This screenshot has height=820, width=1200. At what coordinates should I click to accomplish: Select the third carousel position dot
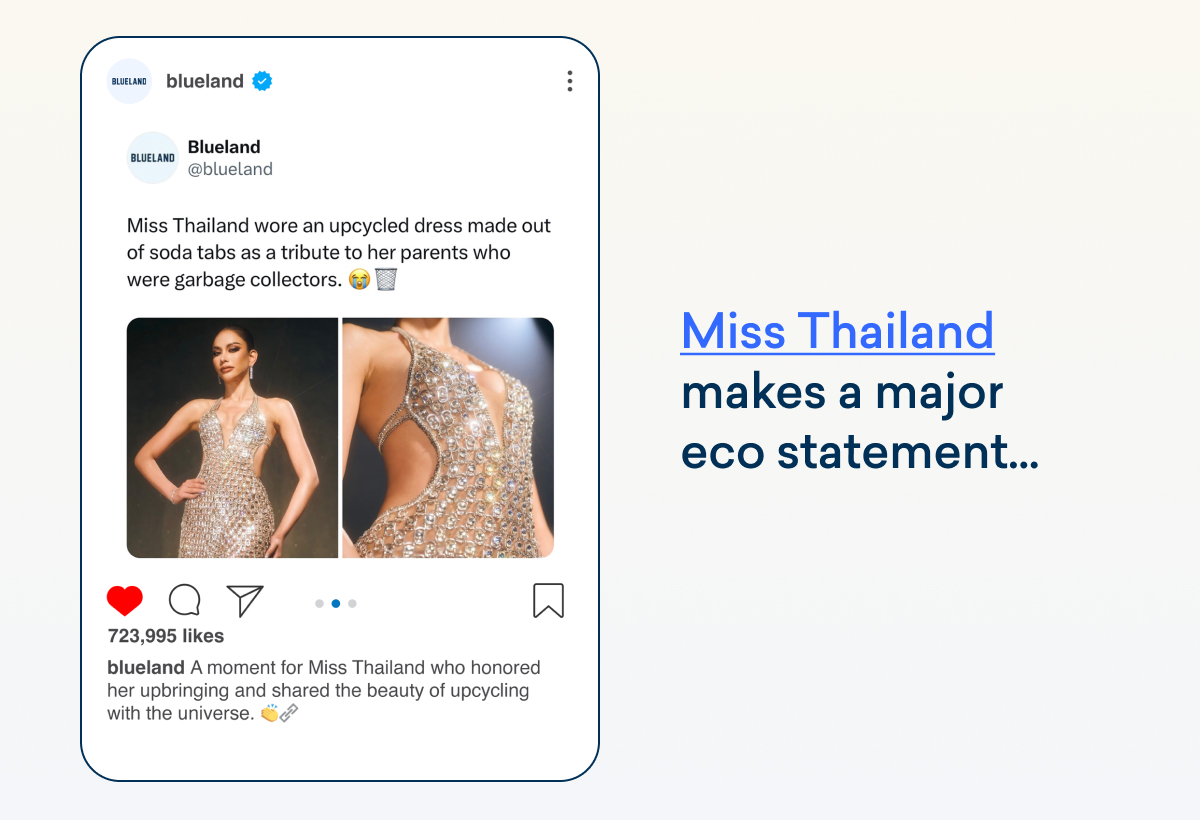[351, 603]
